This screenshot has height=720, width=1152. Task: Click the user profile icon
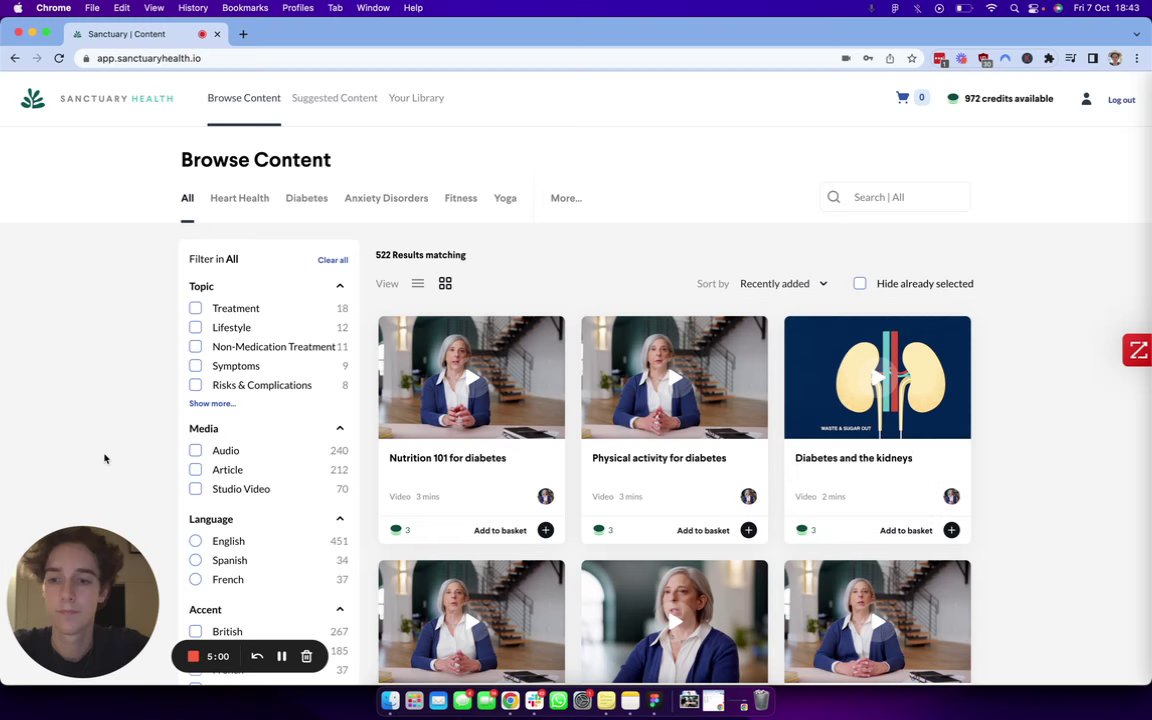pyautogui.click(x=1086, y=98)
